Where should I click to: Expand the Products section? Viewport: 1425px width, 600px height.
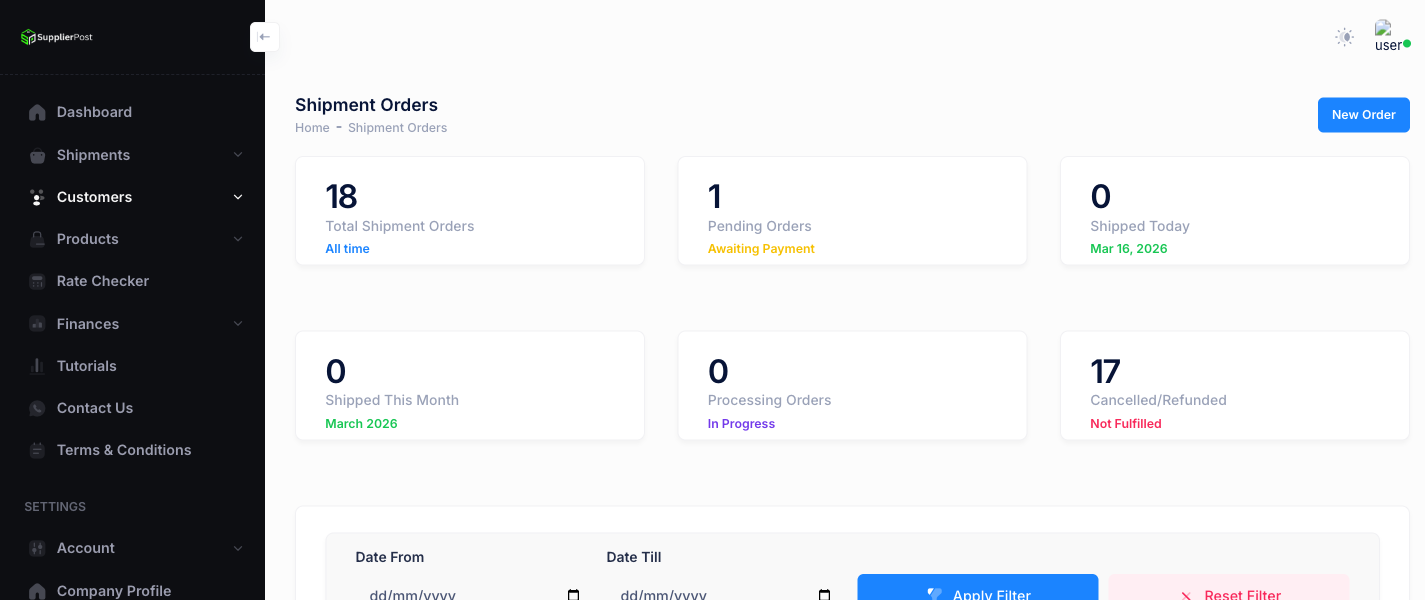(x=238, y=239)
